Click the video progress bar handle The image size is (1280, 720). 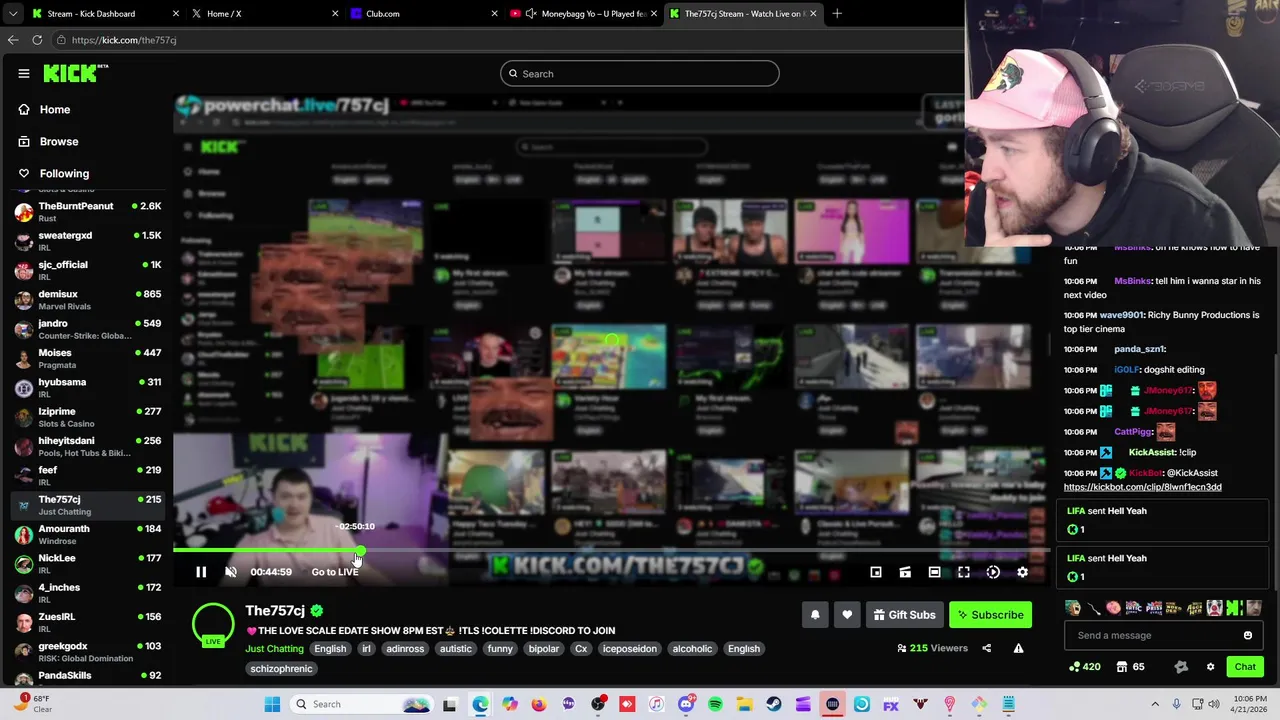pos(360,551)
